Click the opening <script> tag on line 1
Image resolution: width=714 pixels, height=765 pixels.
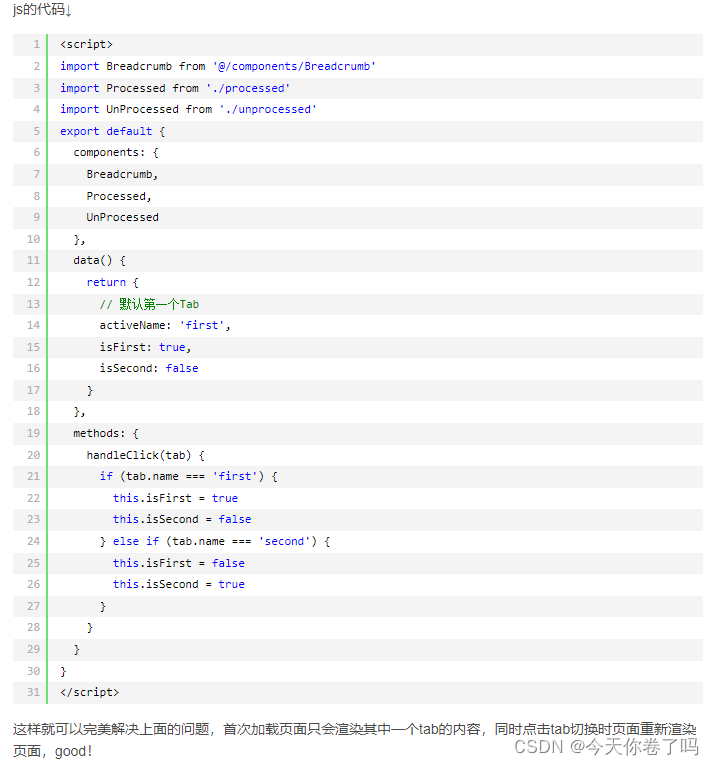pos(86,44)
